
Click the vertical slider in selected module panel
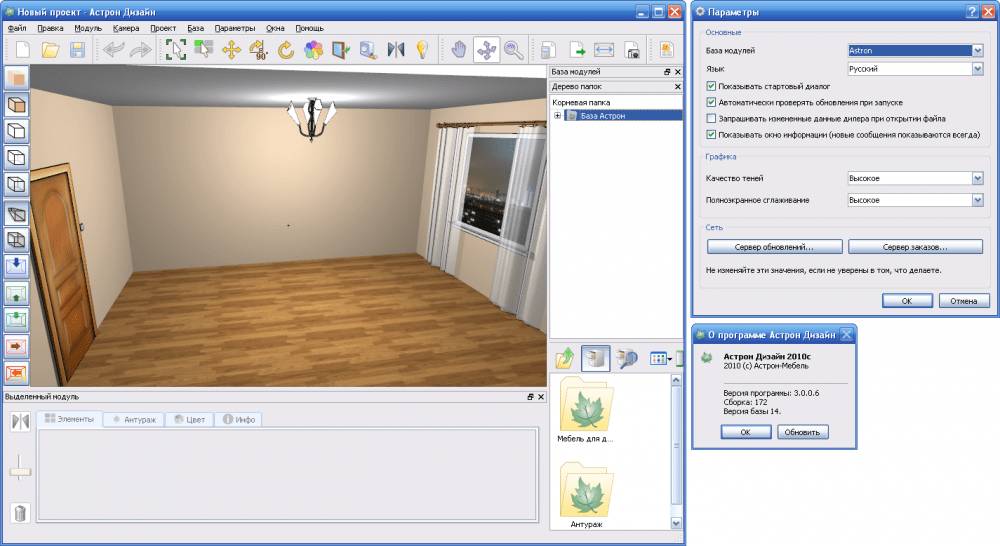[x=19, y=470]
